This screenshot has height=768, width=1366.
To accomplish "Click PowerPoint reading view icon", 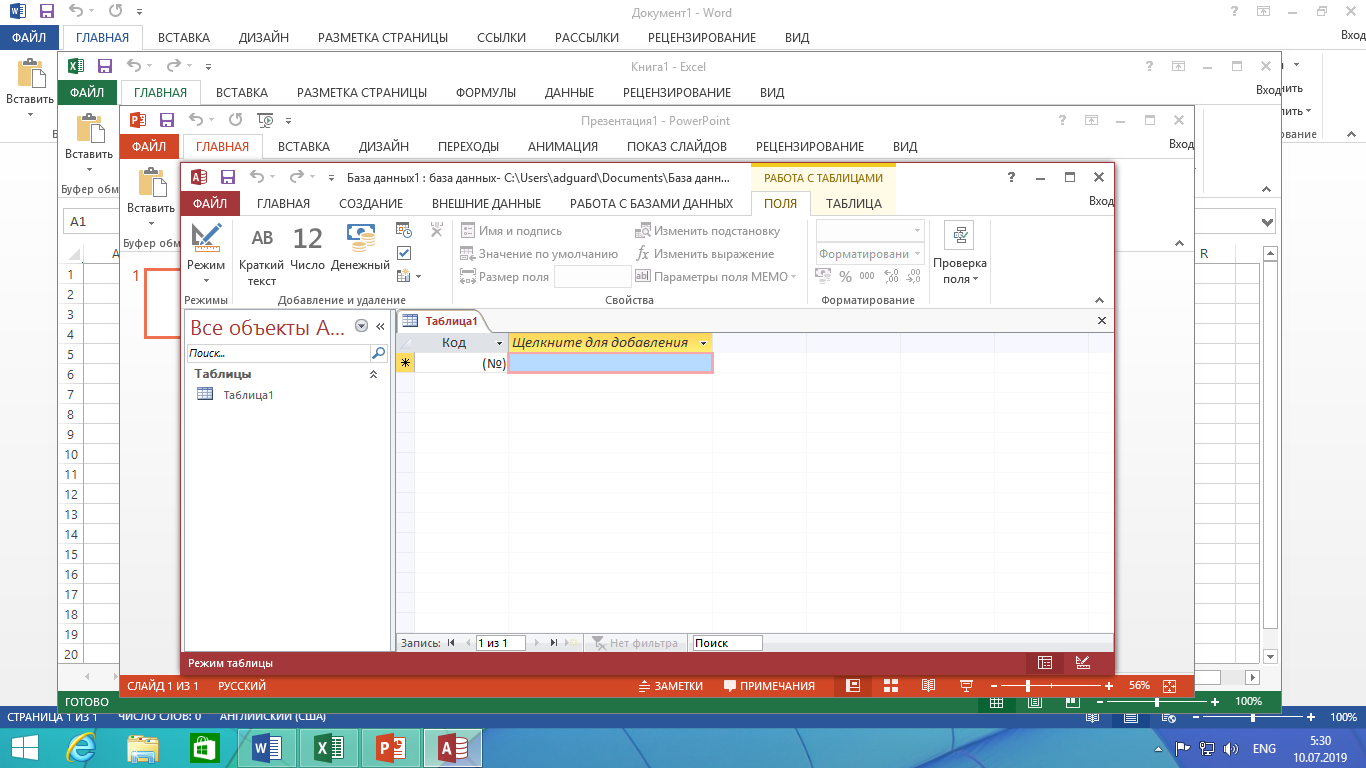I will [928, 686].
